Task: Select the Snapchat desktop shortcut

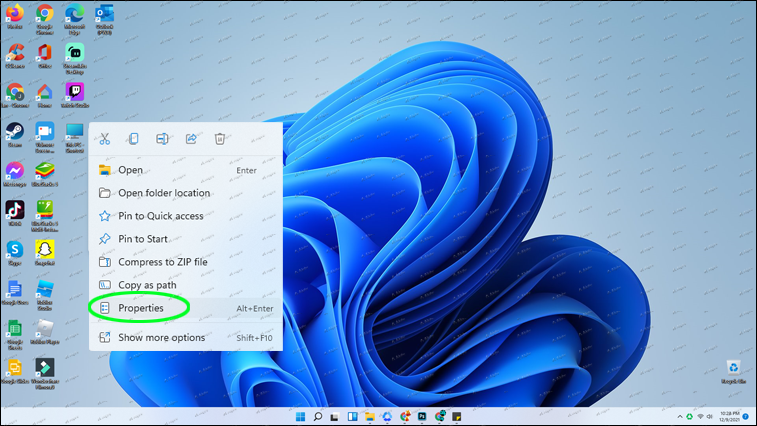Action: pos(44,253)
